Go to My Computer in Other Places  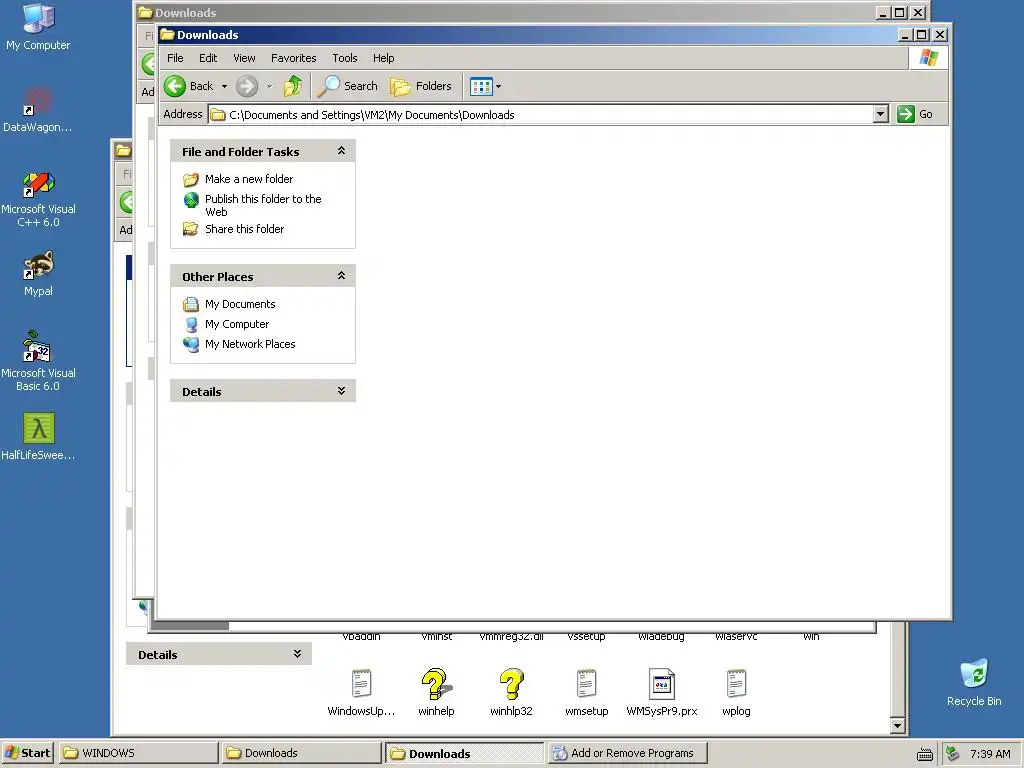coord(236,325)
